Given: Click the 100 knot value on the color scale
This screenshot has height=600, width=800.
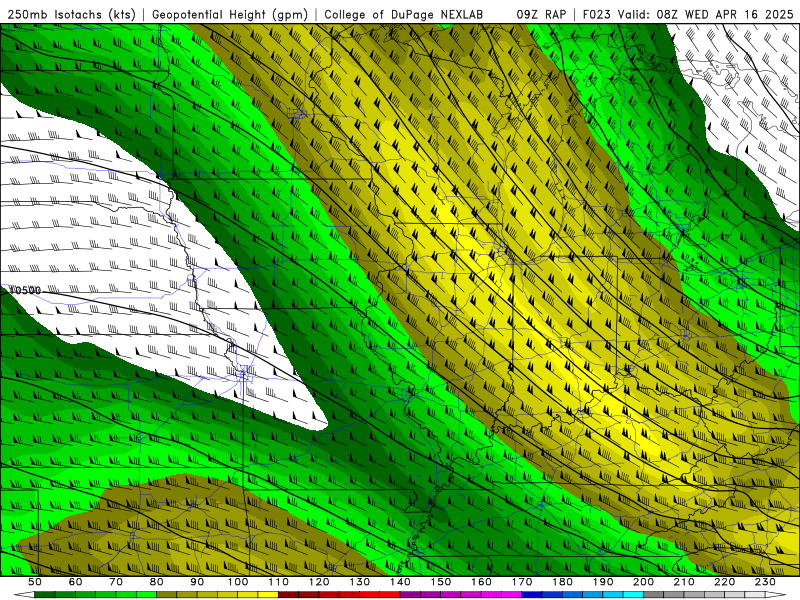Looking at the screenshot, I should point(238,582).
